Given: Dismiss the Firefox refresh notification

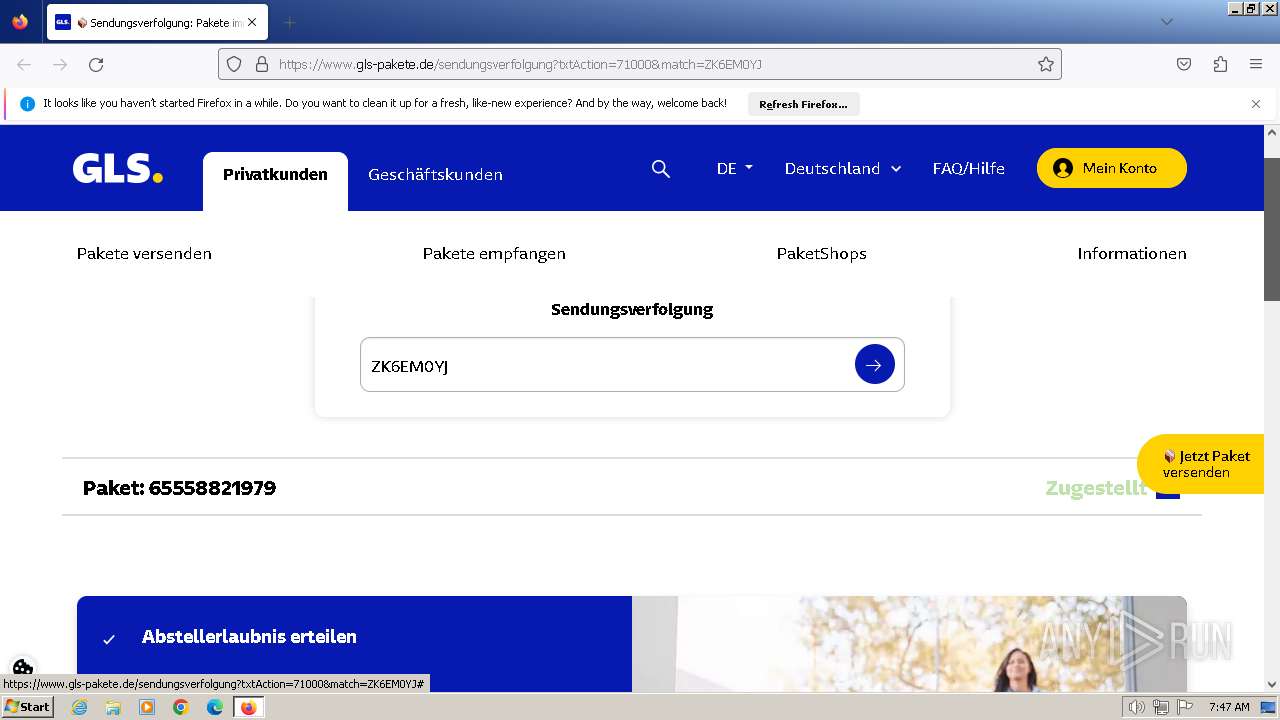Looking at the screenshot, I should [x=1256, y=104].
